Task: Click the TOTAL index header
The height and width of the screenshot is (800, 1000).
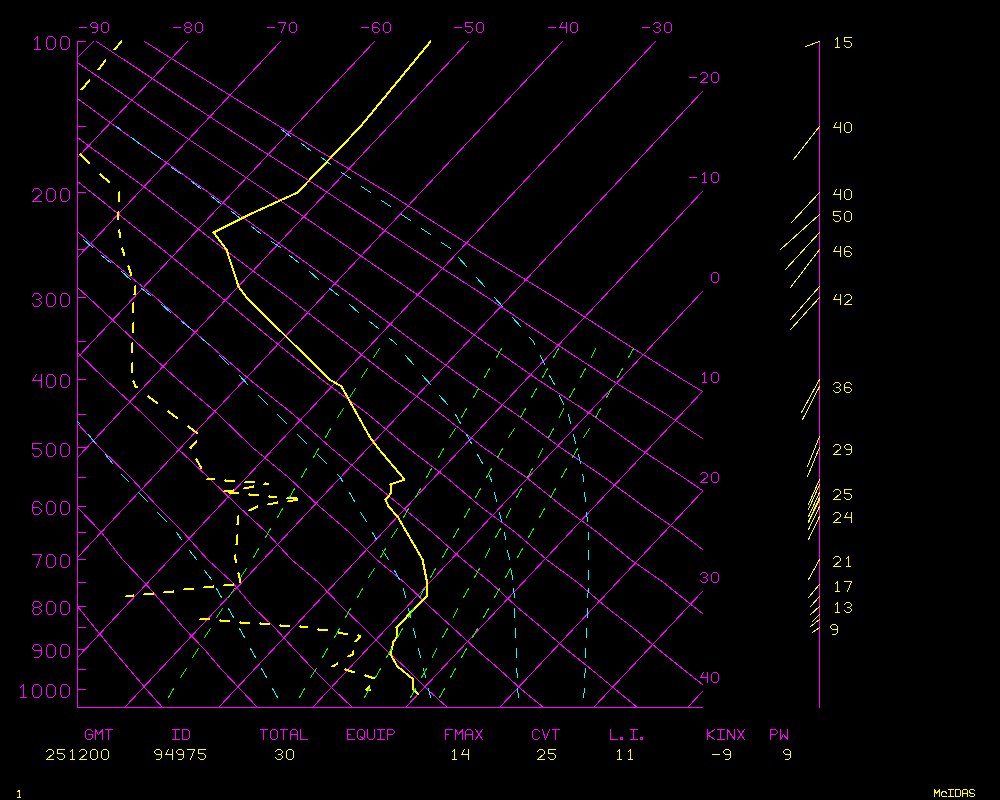Action: pos(284,735)
